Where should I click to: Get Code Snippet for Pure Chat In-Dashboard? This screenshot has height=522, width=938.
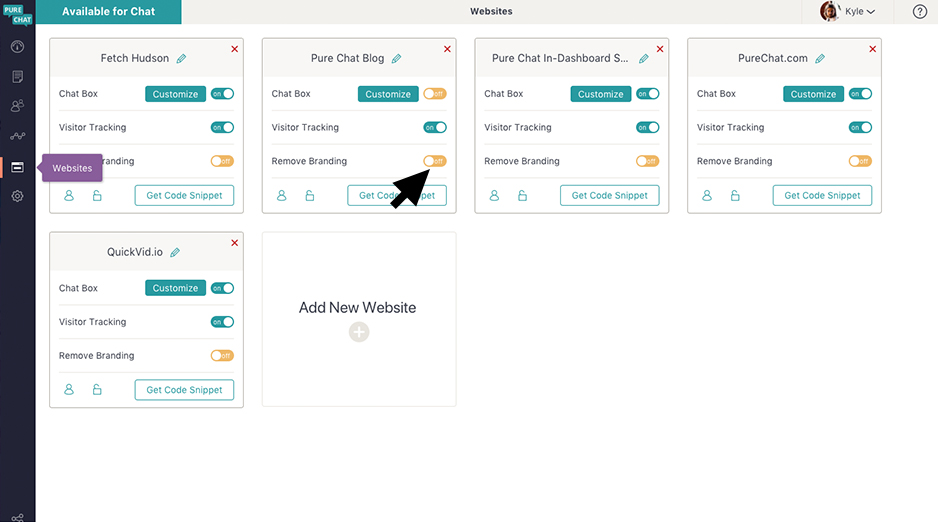610,196
